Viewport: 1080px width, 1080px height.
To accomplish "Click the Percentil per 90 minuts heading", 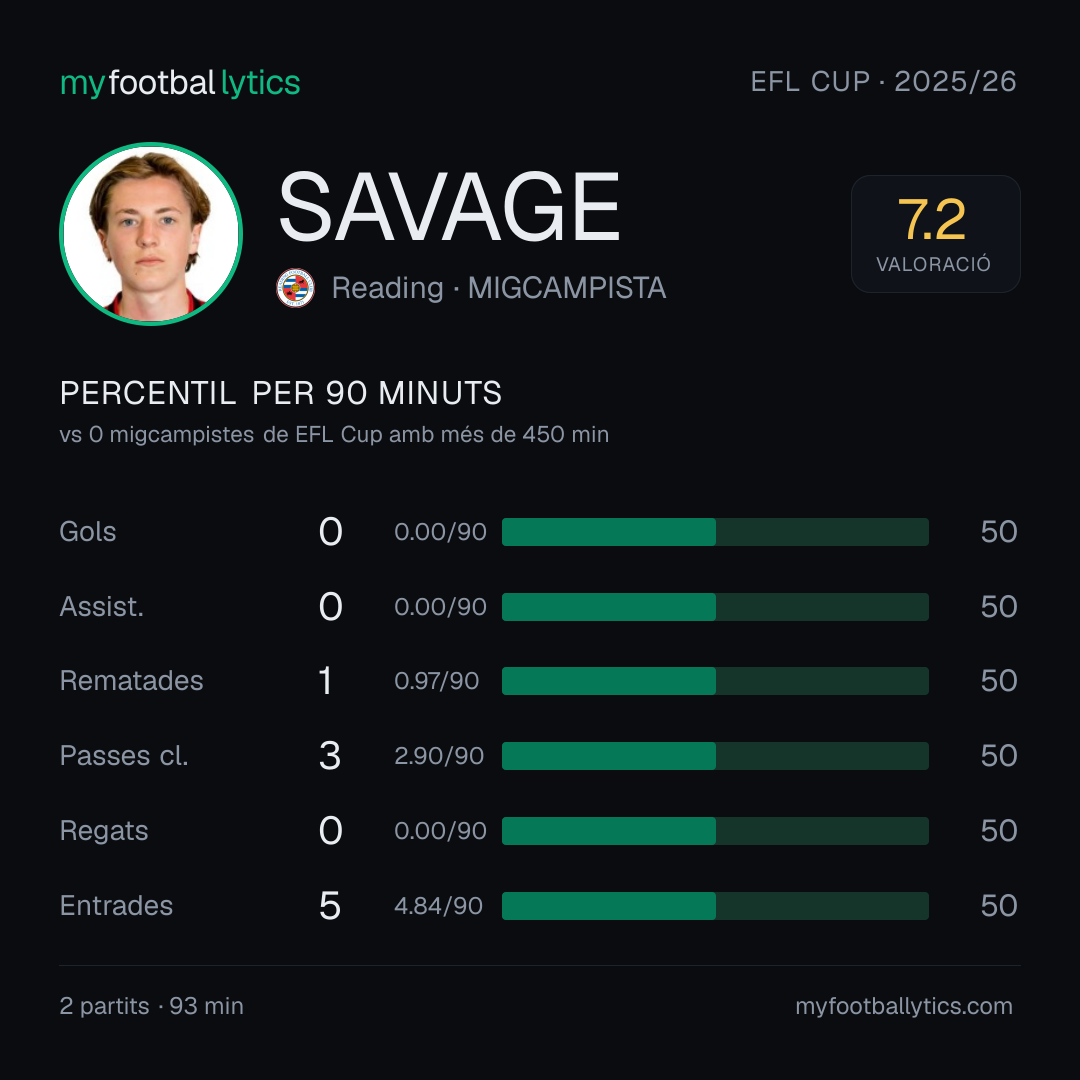I will click(x=280, y=393).
